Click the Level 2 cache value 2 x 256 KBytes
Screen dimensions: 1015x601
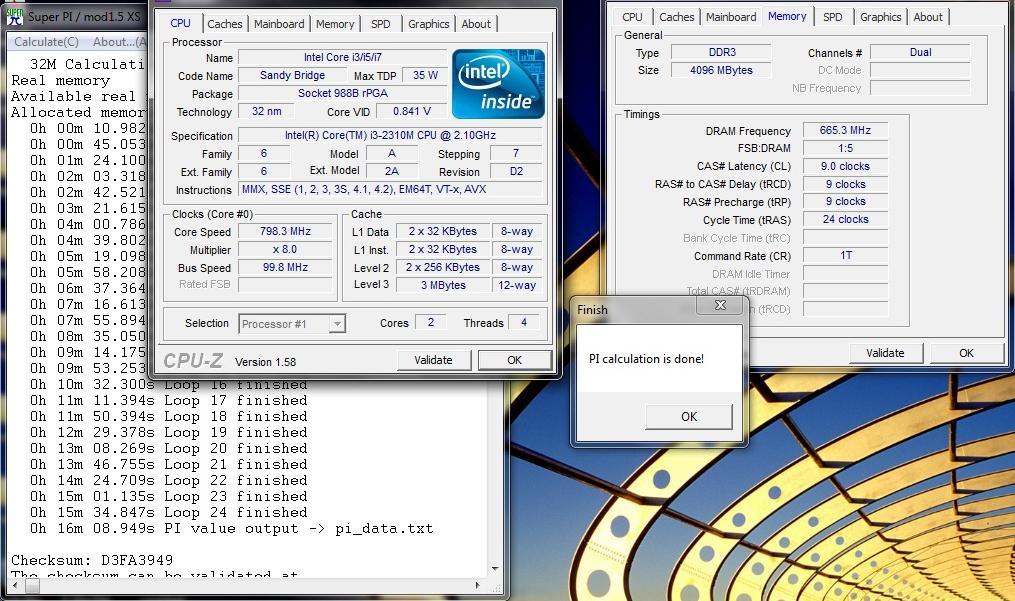[443, 267]
